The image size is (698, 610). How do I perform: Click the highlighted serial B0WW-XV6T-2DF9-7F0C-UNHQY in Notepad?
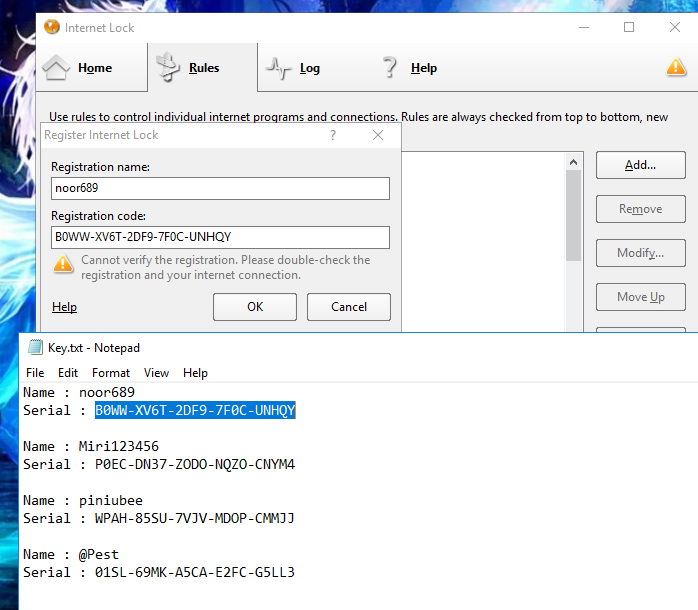[x=195, y=410]
